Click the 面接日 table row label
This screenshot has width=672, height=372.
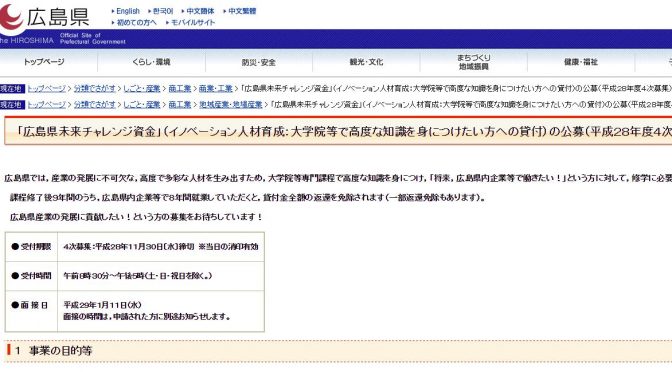click(31, 305)
